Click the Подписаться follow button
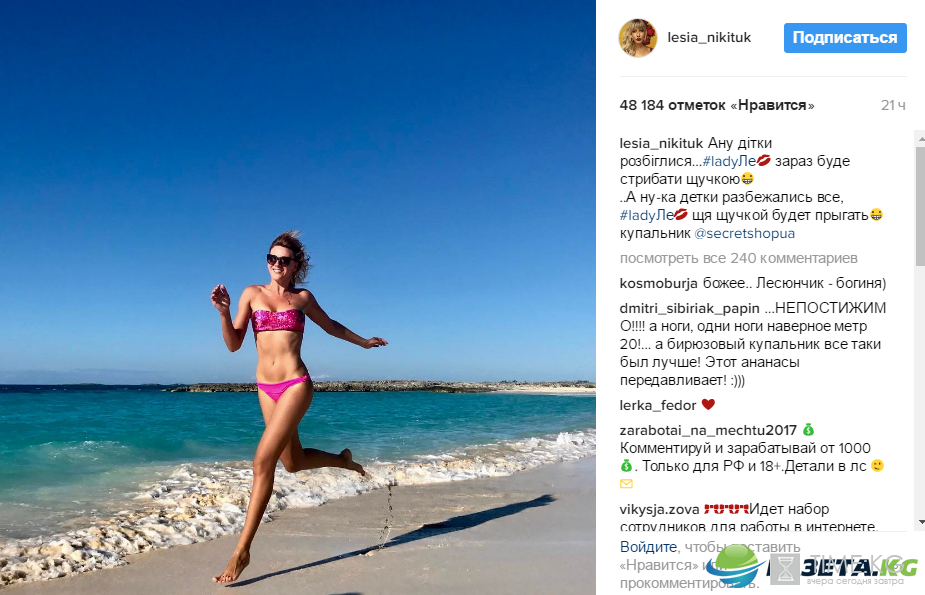This screenshot has height=595, width=925. pyautogui.click(x=845, y=38)
